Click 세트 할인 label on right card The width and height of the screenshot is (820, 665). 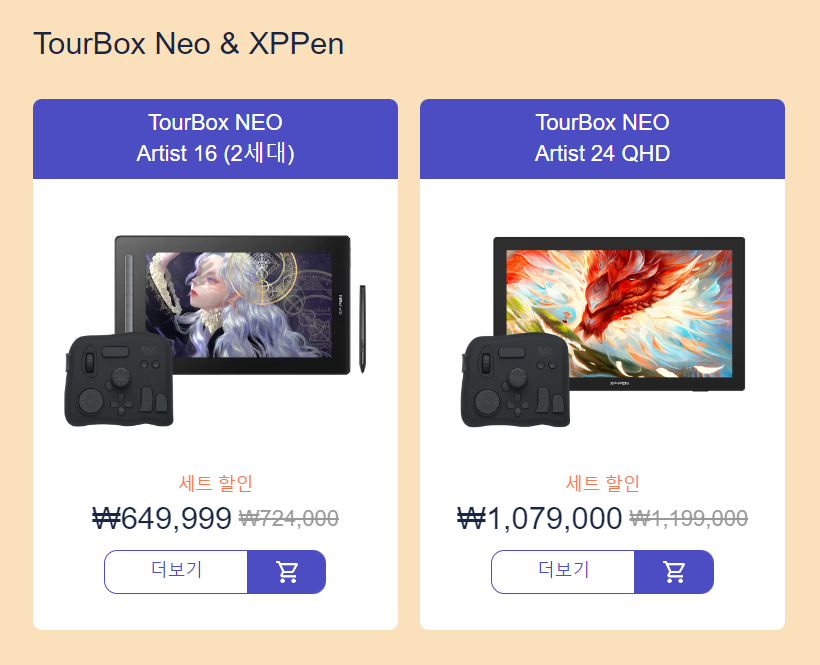602,483
